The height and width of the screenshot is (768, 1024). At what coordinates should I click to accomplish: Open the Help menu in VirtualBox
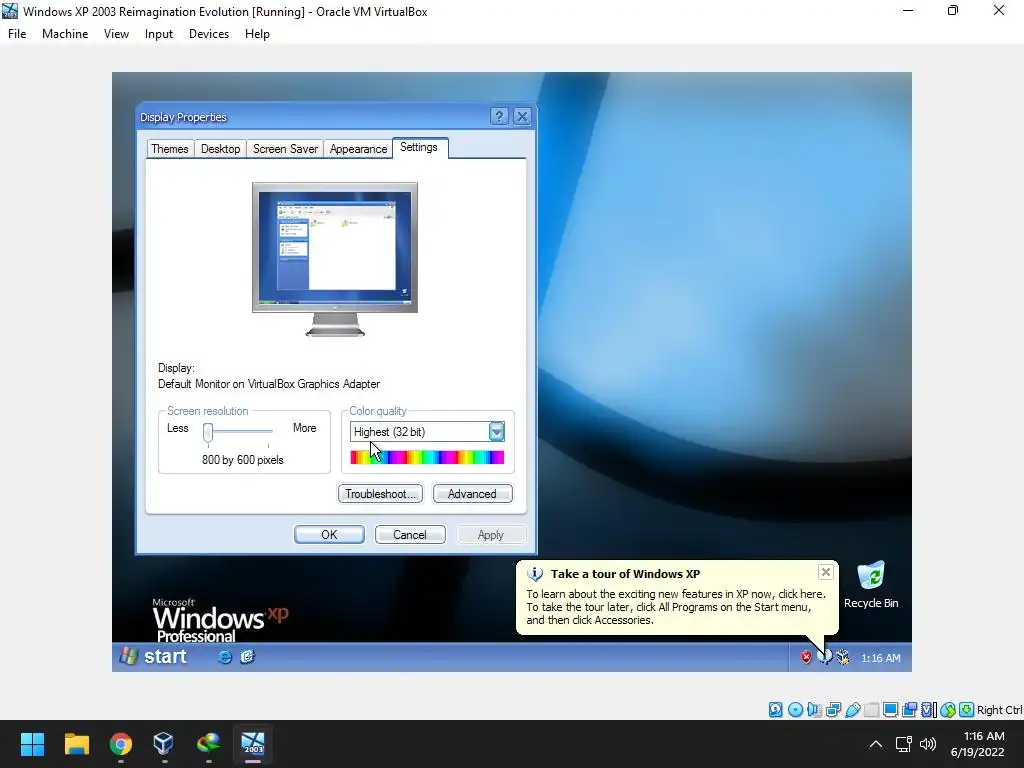[257, 34]
